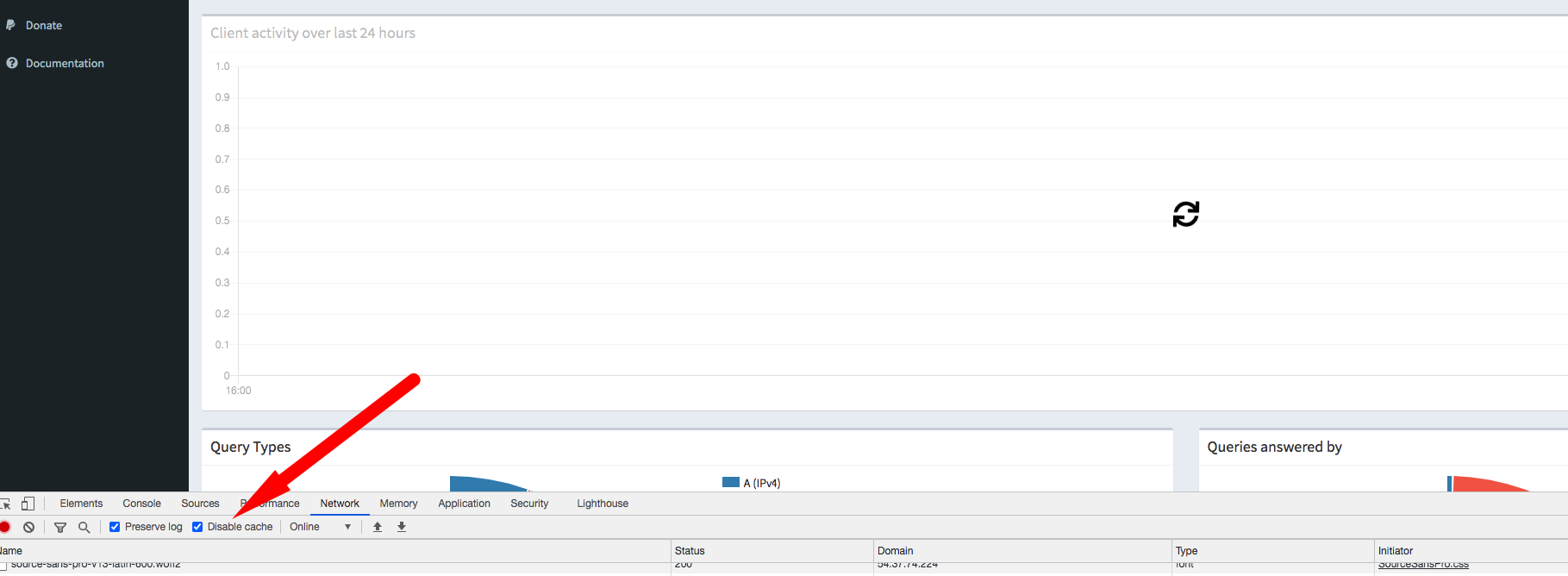This screenshot has height=576, width=1568.
Task: Click the refresh spinner icon on the chart
Action: pos(1186,214)
